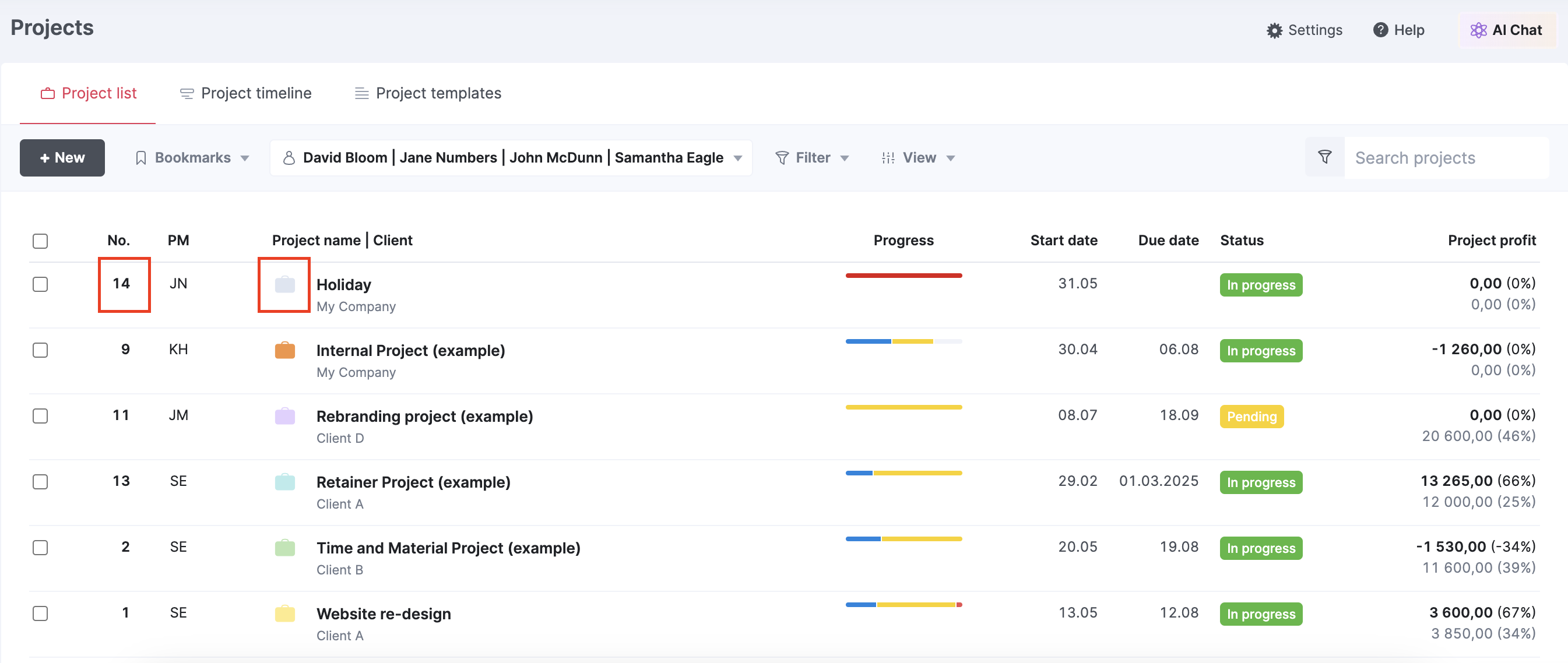Sort by the Project profit column header
Screen dimensions: 1568x663
pyautogui.click(x=1491, y=240)
